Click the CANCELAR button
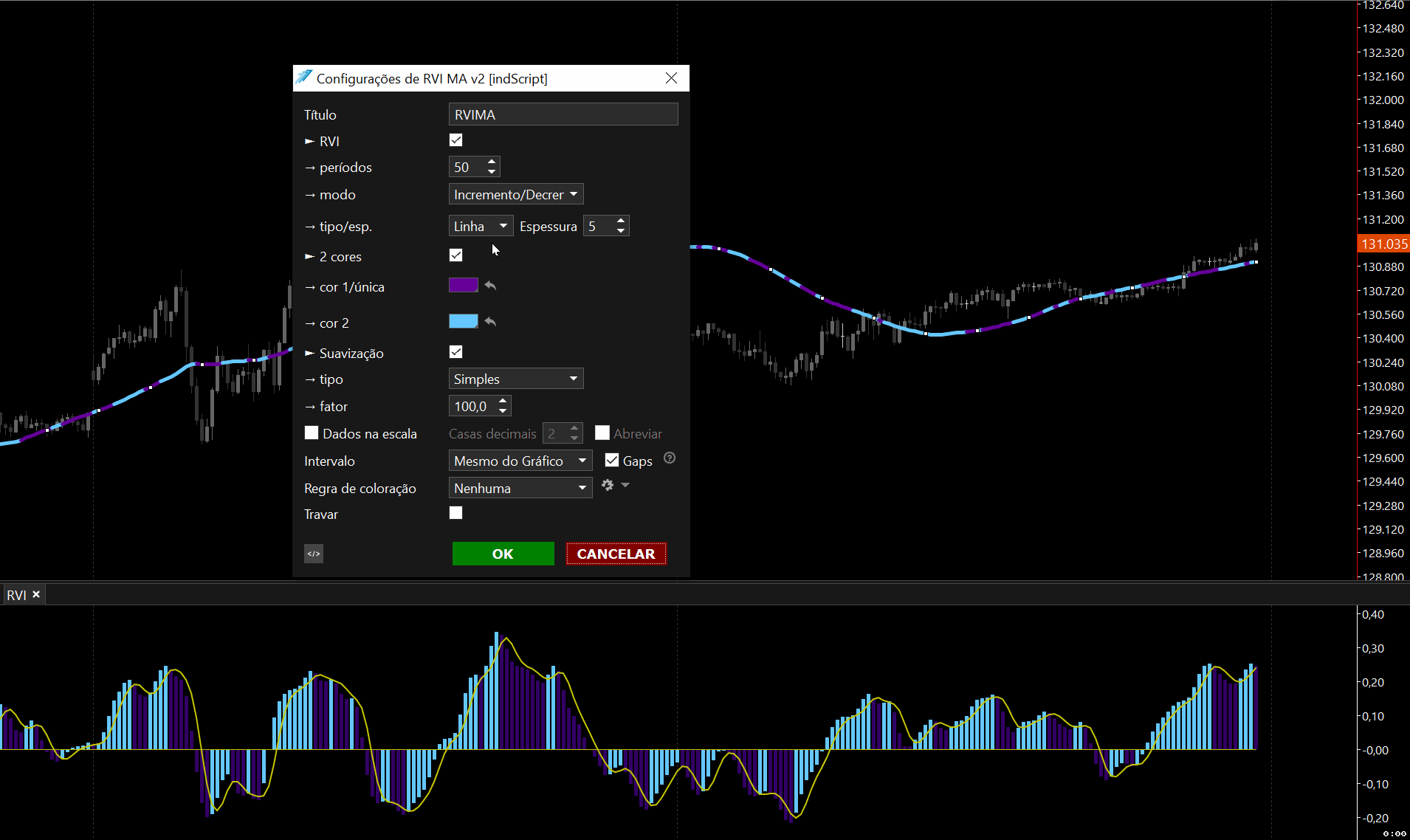This screenshot has width=1410, height=840. click(616, 554)
